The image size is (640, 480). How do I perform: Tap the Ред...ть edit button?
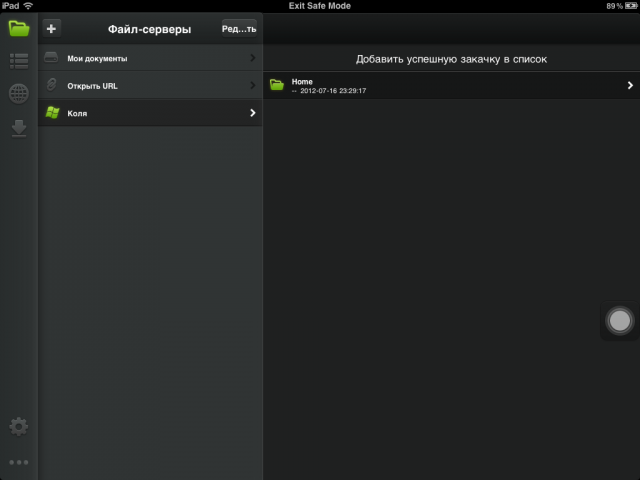(x=239, y=29)
